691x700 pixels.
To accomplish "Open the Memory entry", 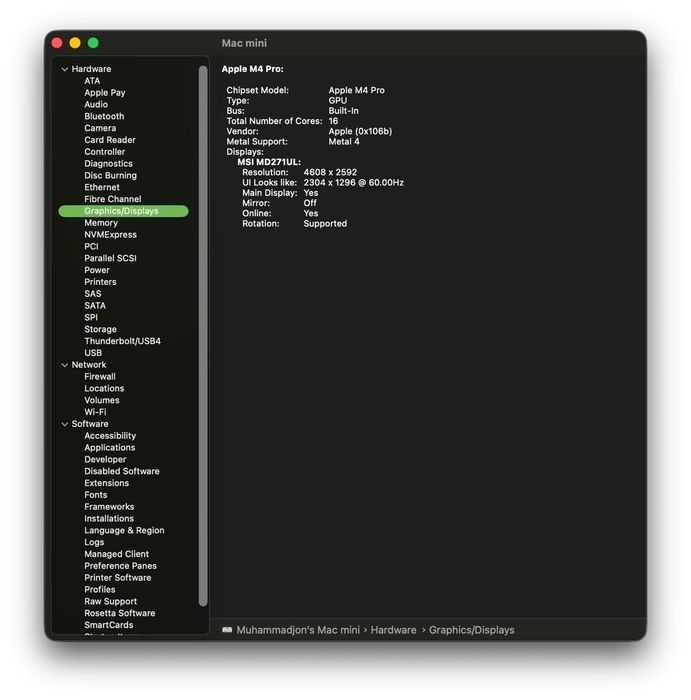I will pos(101,223).
